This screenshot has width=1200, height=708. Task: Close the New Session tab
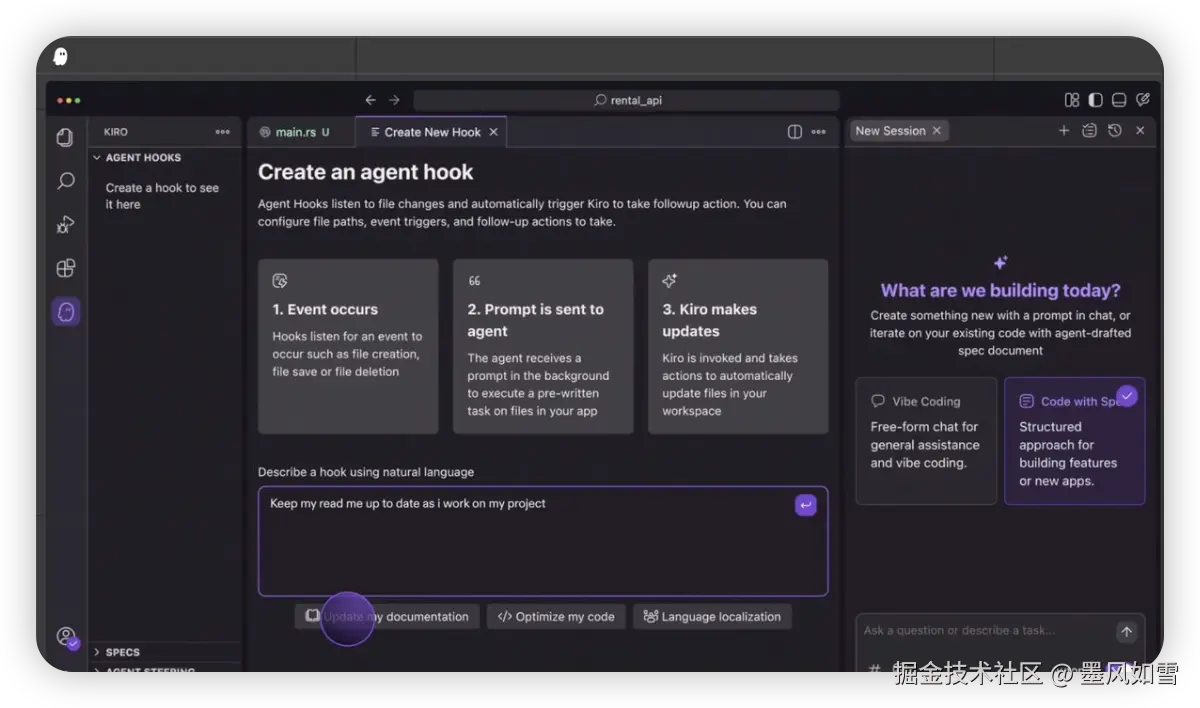(937, 131)
